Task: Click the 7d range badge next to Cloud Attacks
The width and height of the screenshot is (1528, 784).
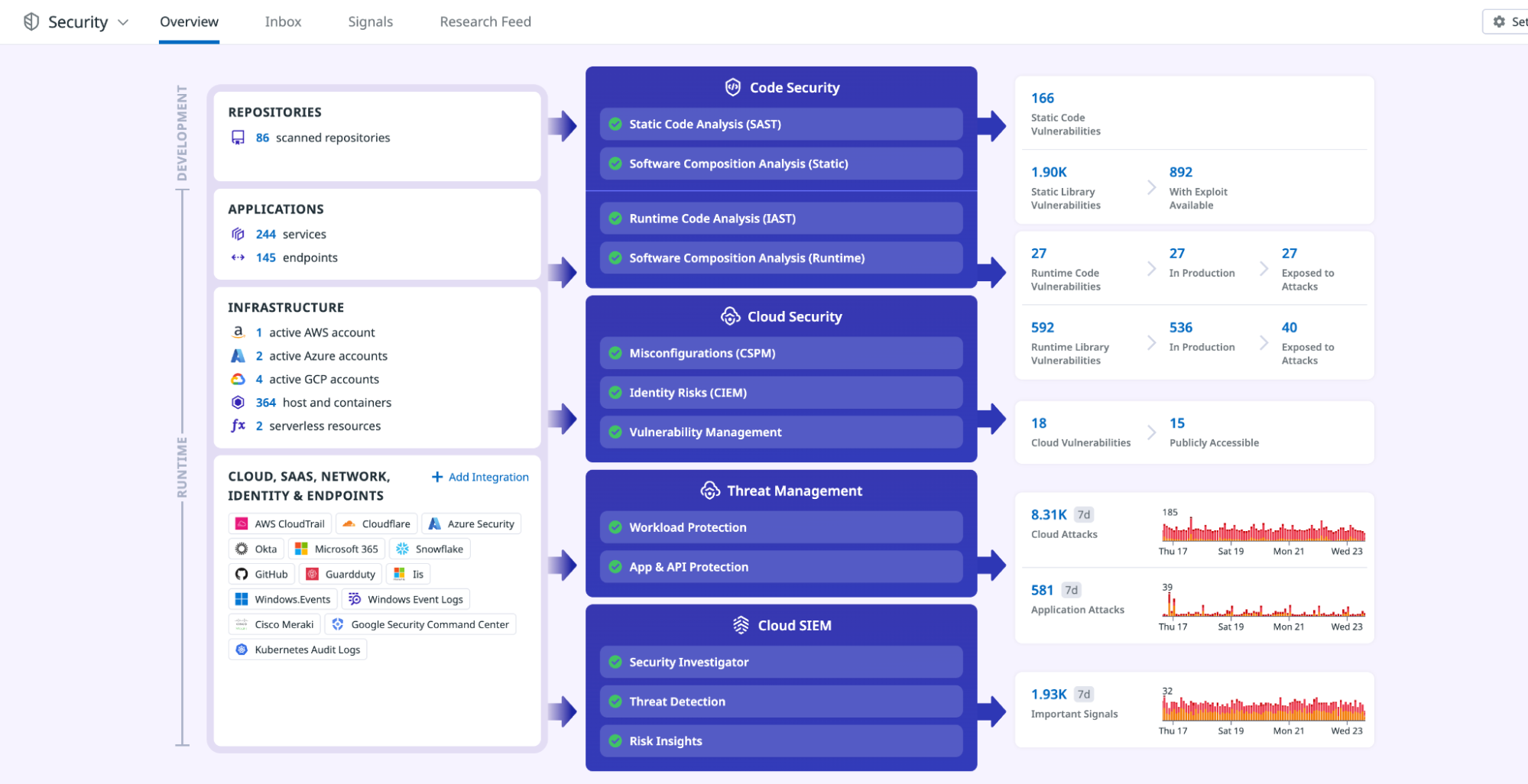Action: click(1084, 514)
